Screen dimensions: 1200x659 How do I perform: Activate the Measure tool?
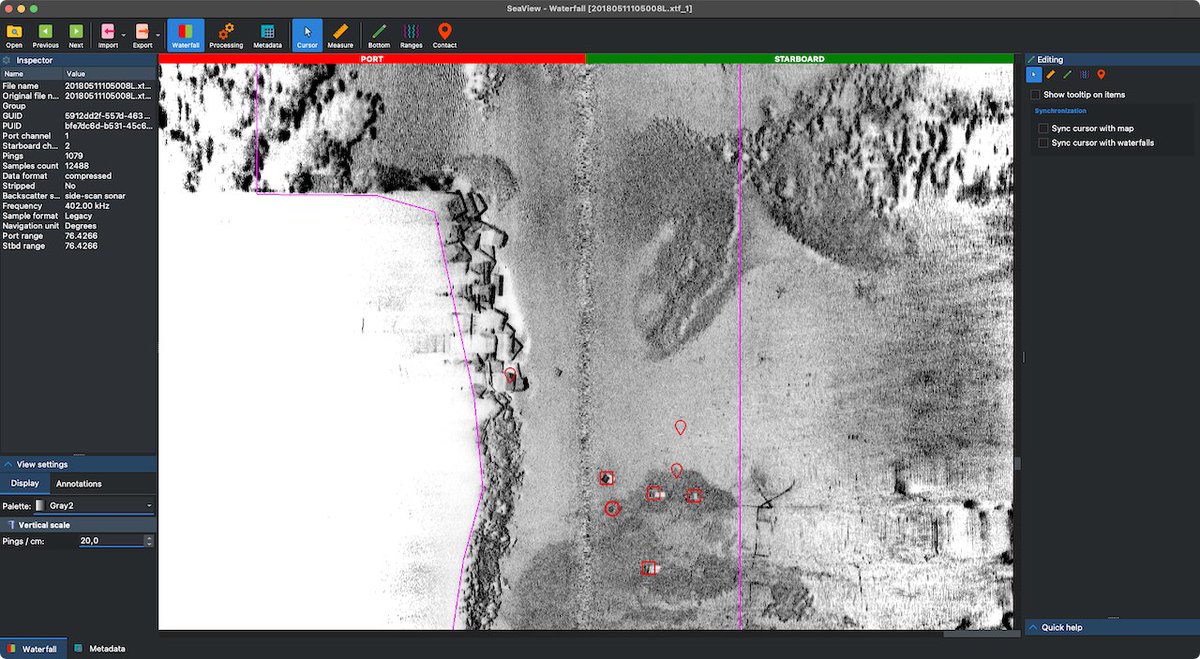(x=340, y=32)
